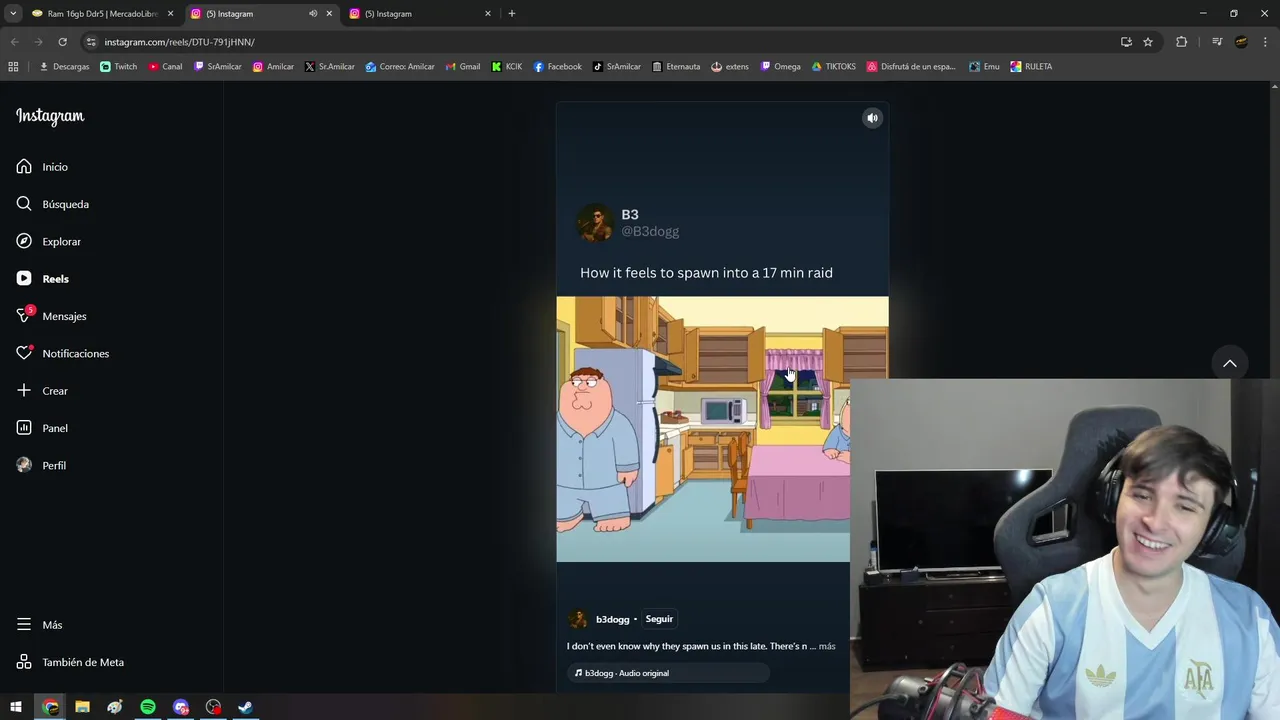This screenshot has width=1280, height=720.
Task: Open media controls in Chrome toolbar
Action: pos(1217,42)
